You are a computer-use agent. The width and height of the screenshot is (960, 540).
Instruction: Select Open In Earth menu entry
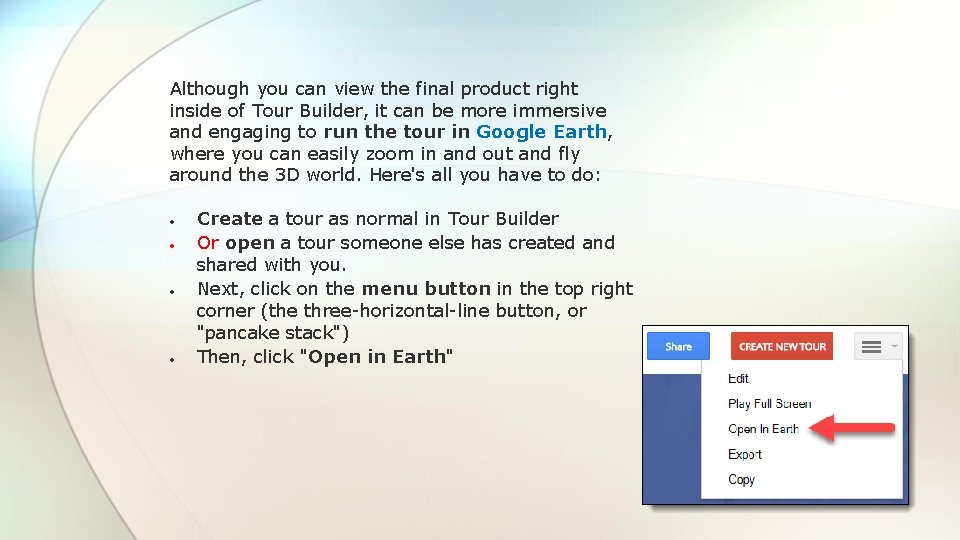click(763, 429)
